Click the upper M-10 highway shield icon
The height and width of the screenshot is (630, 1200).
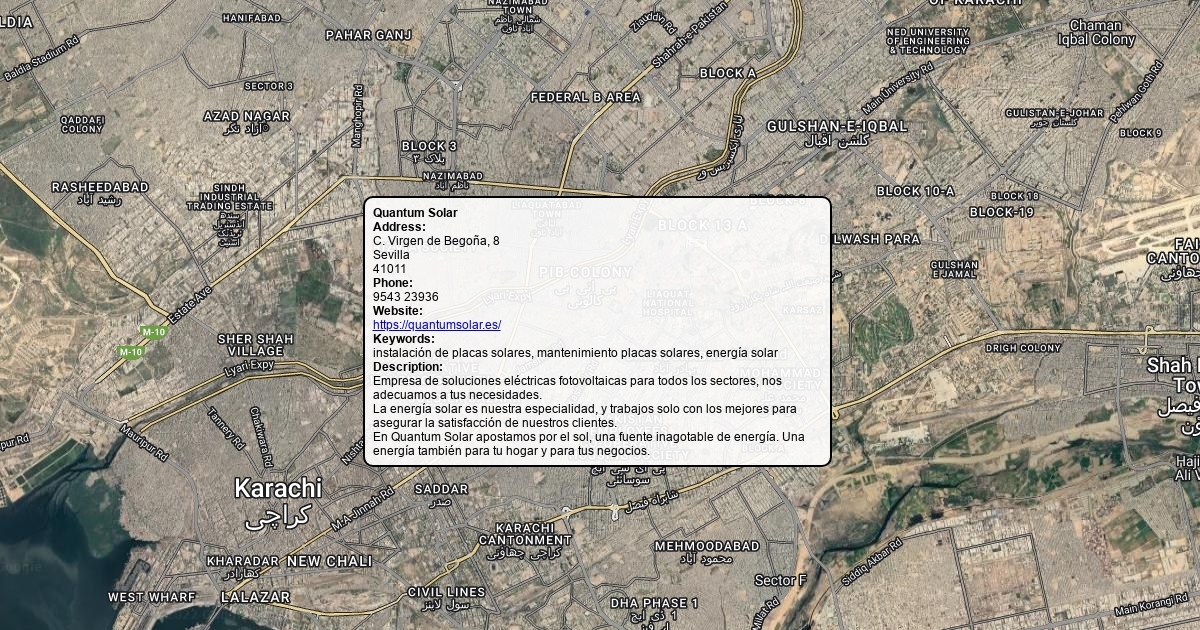(x=153, y=332)
